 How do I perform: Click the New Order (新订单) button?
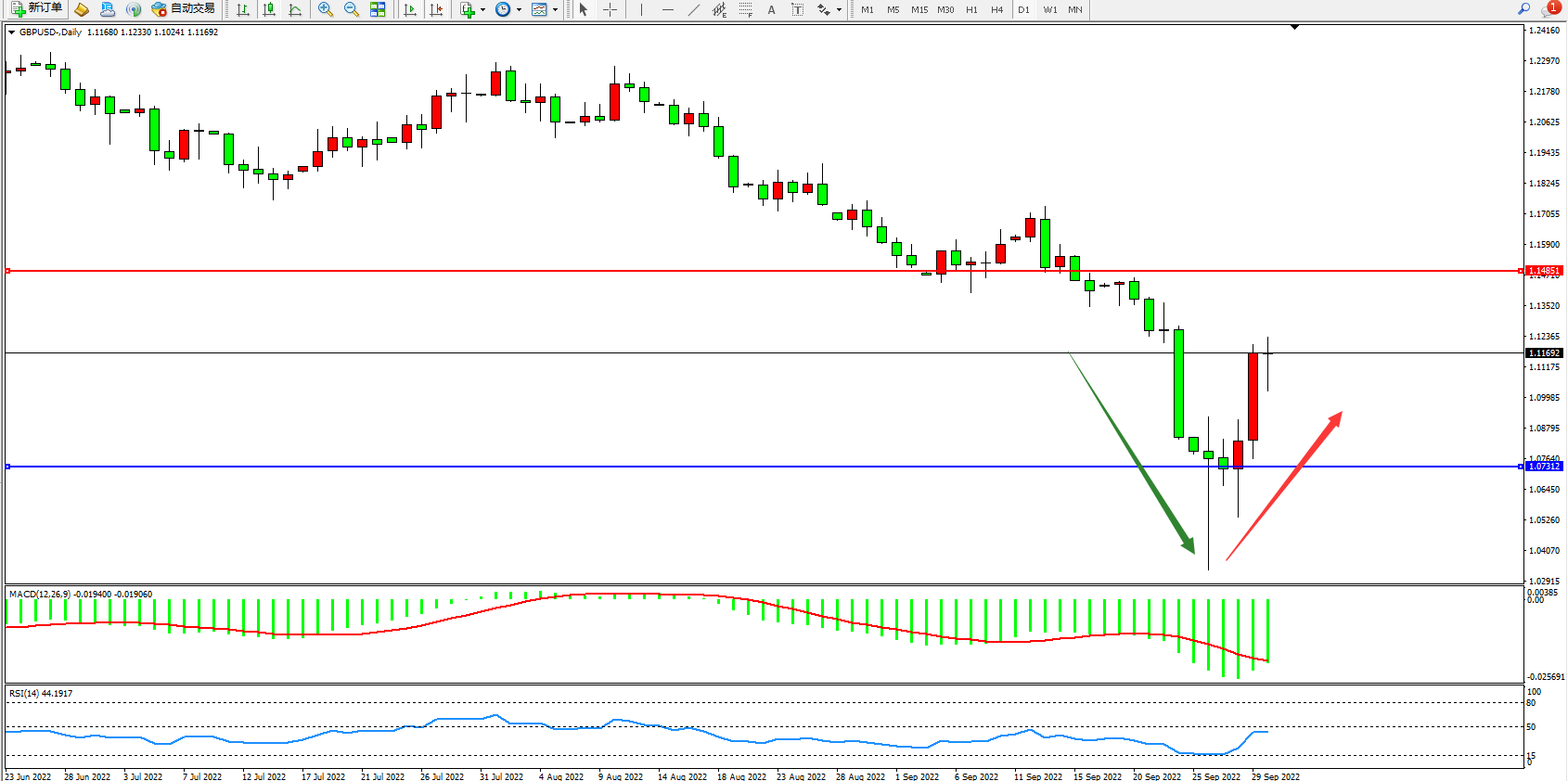[37, 9]
